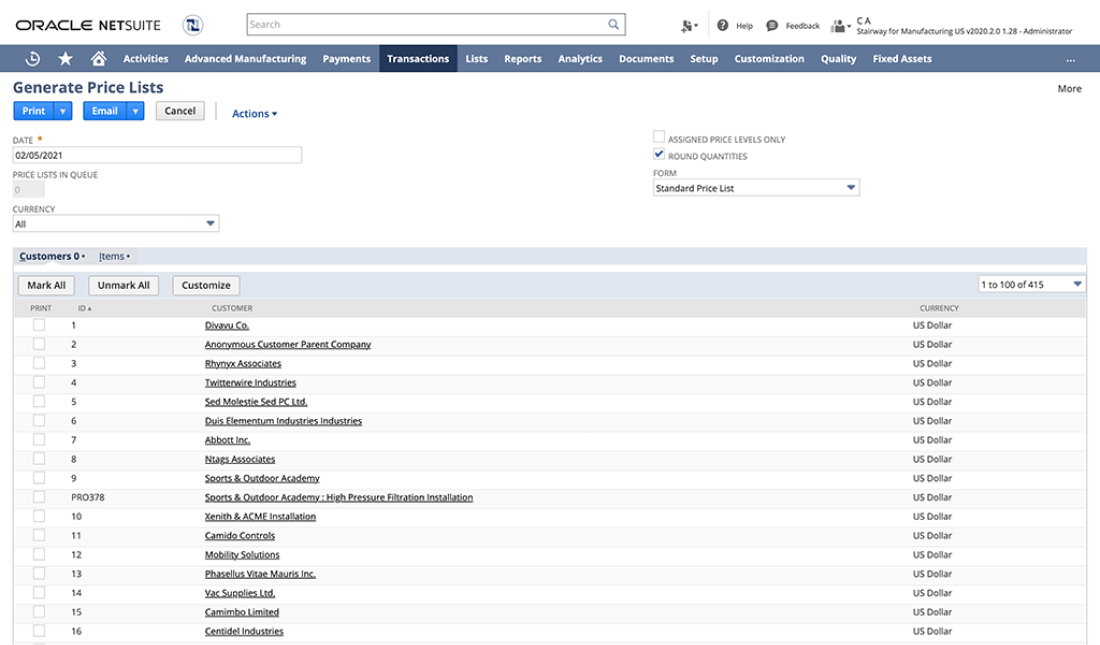This screenshot has width=1100, height=645.
Task: Uncheck the Round Quantities checkbox
Action: pos(659,154)
